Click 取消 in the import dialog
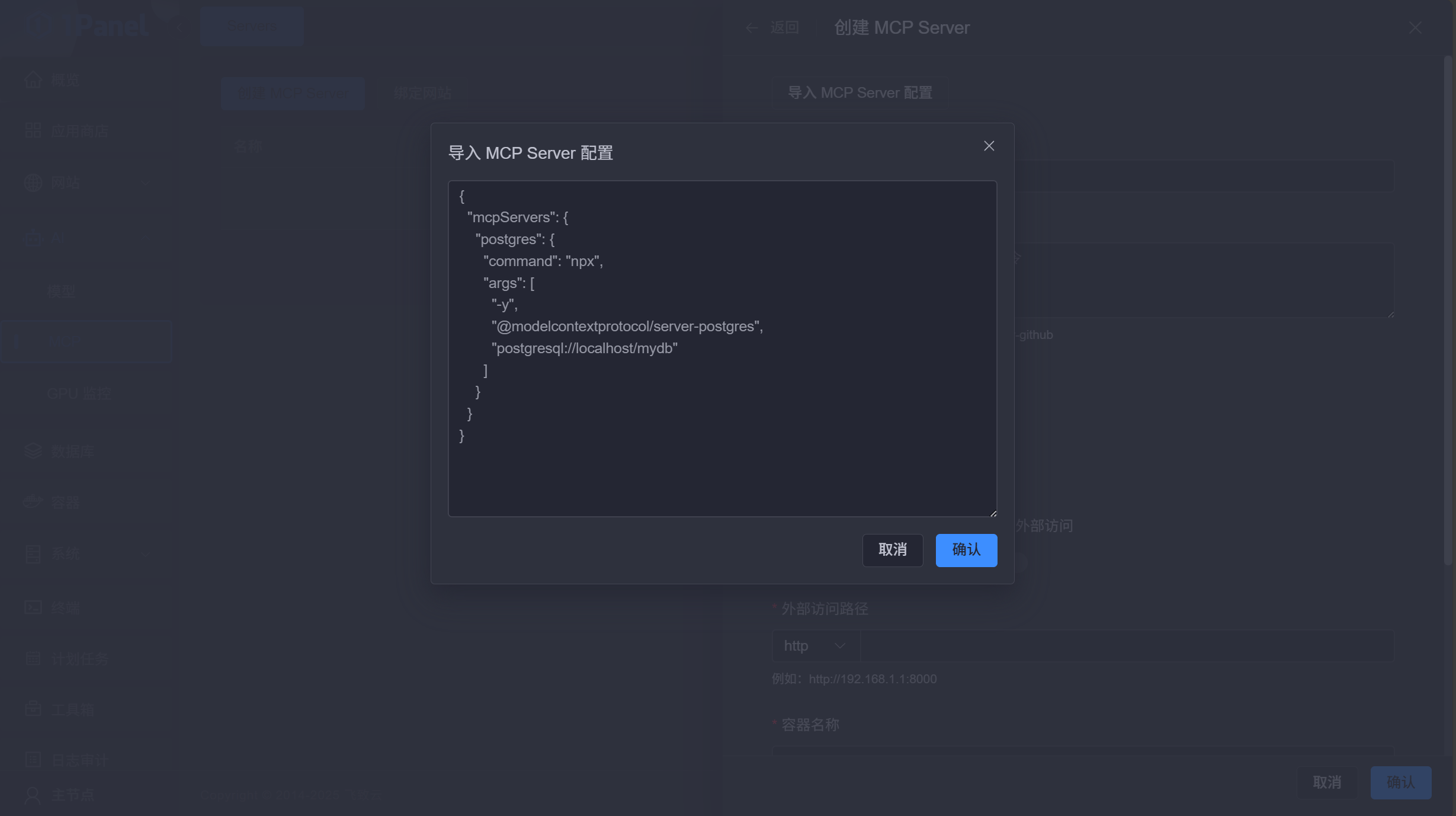Image resolution: width=1456 pixels, height=816 pixels. [892, 550]
